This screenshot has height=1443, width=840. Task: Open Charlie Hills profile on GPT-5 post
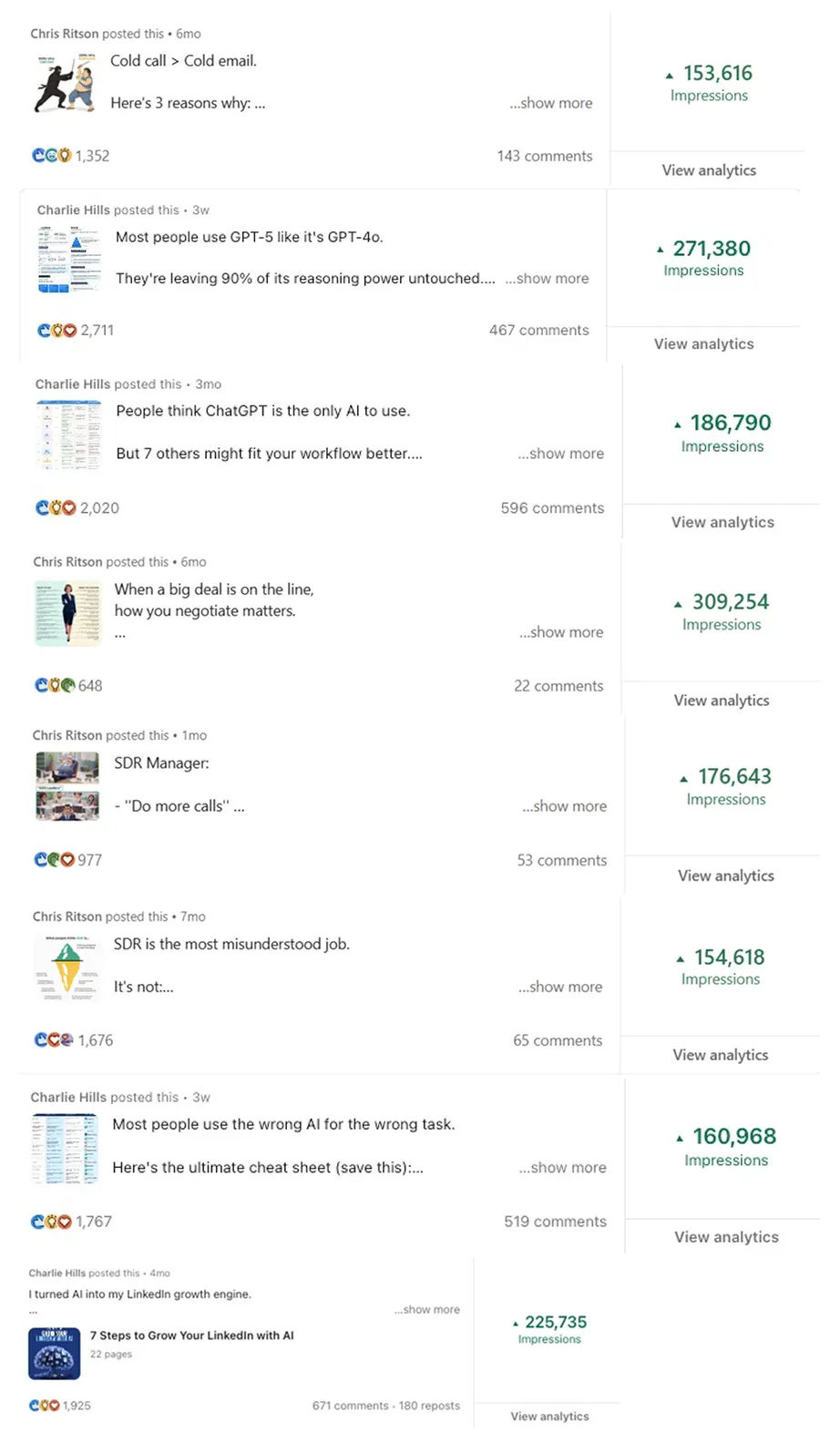(x=74, y=210)
